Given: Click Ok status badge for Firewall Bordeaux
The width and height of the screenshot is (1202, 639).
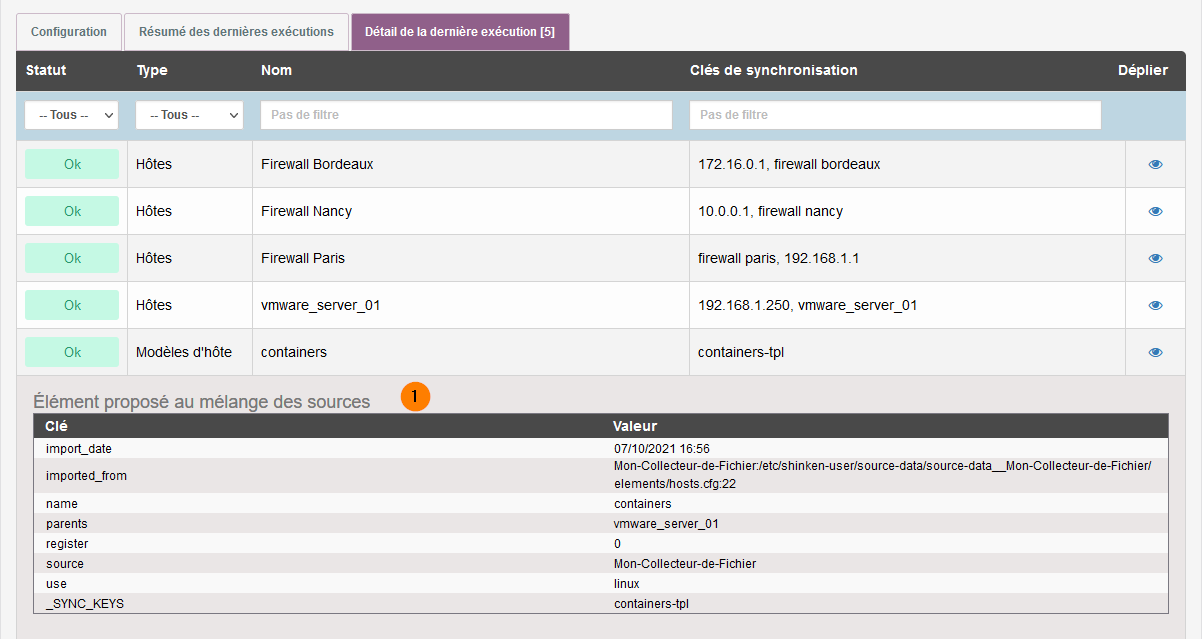Looking at the screenshot, I should (72, 165).
